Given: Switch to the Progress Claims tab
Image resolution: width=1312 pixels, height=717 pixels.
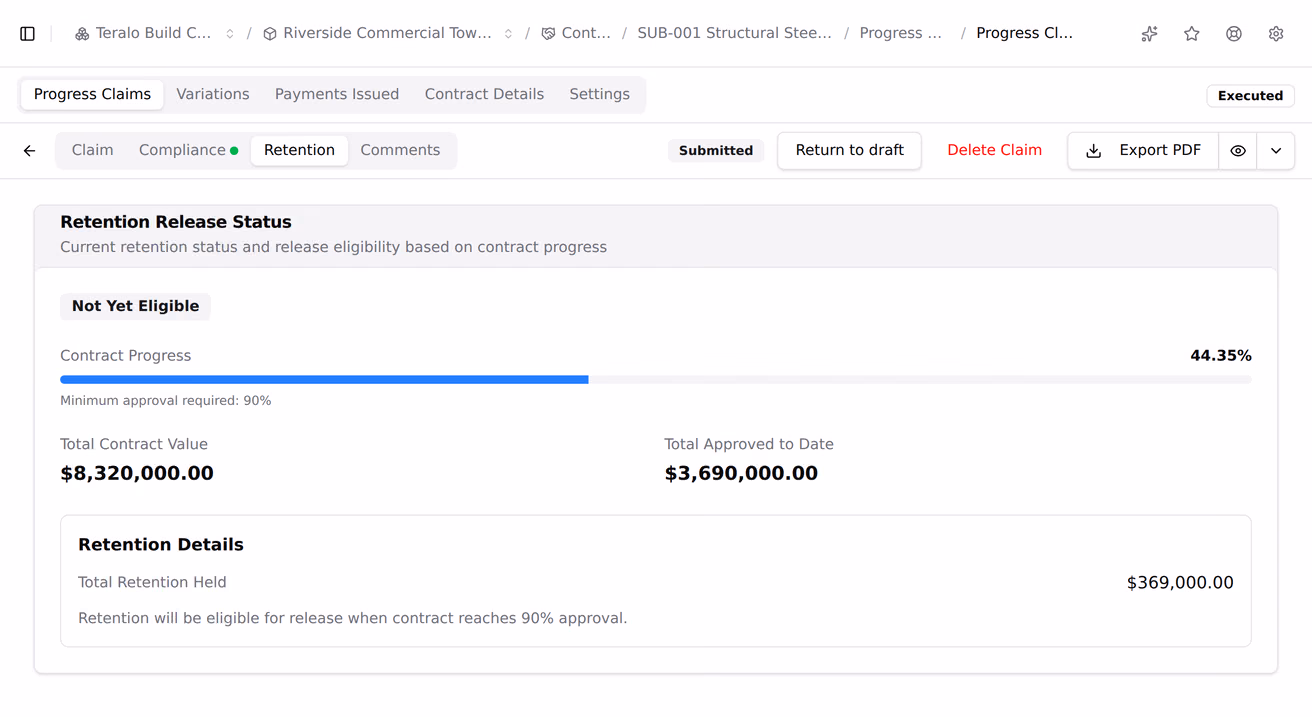Looking at the screenshot, I should tap(92, 95).
